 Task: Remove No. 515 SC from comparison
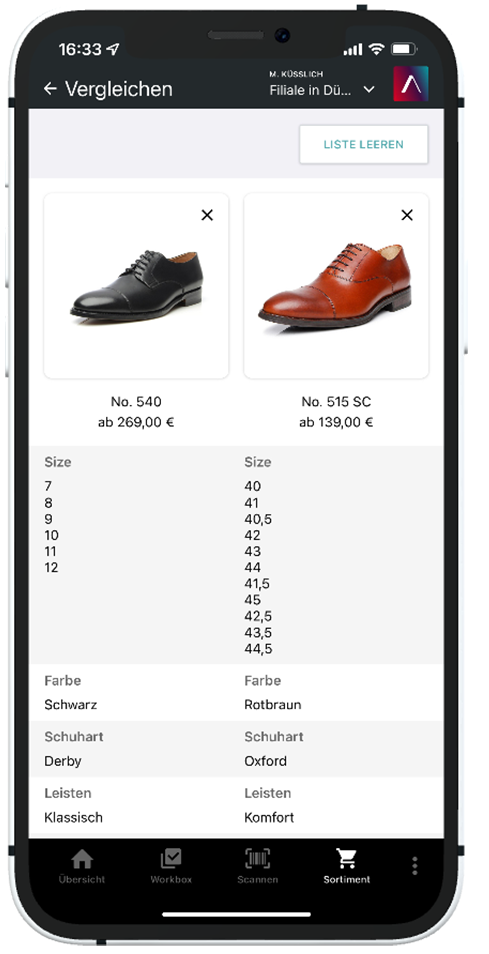click(x=407, y=215)
